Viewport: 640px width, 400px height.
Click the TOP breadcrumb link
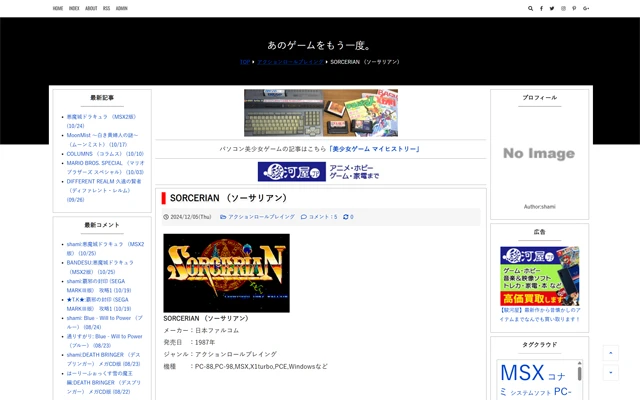244,62
